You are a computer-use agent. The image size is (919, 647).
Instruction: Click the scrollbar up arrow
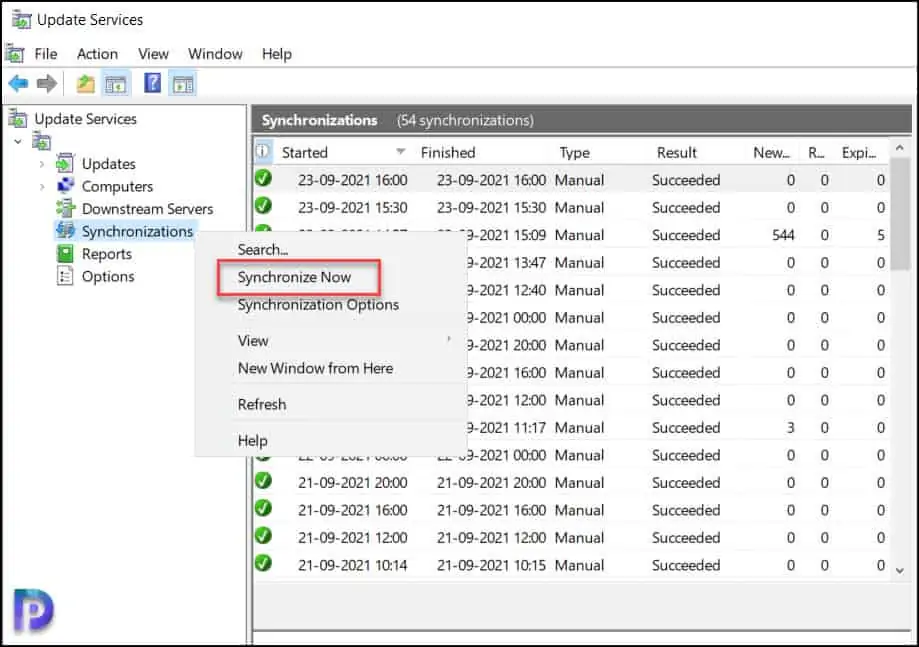pos(900,148)
